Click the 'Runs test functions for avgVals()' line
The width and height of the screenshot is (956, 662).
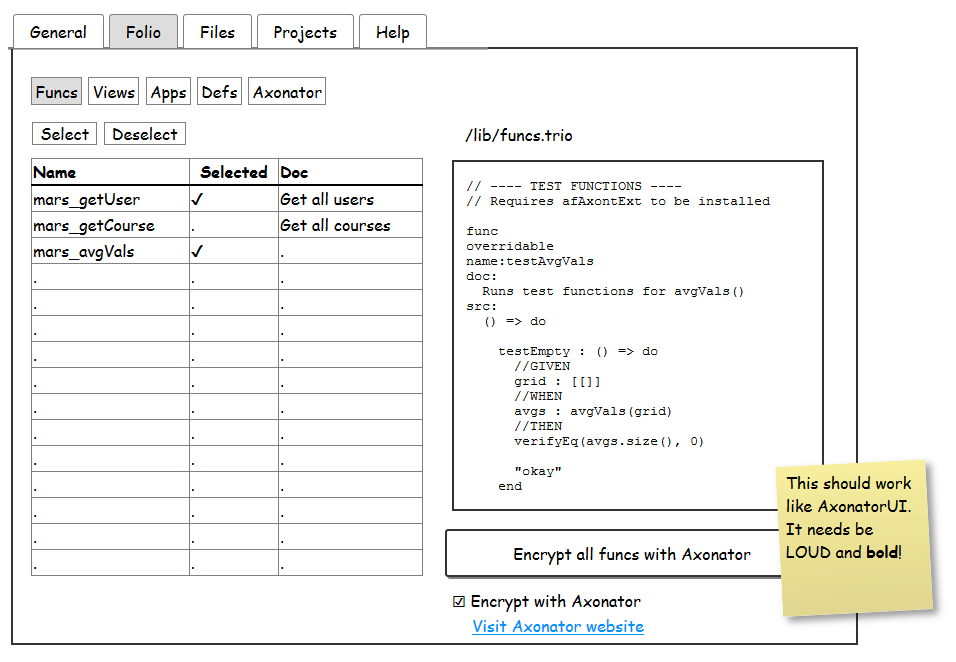[x=613, y=291]
